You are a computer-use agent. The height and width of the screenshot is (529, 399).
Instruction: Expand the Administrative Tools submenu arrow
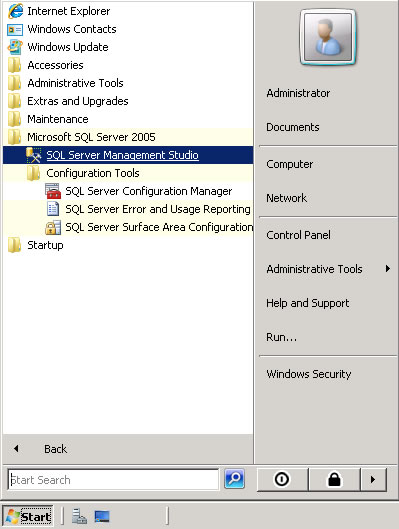pos(388,269)
